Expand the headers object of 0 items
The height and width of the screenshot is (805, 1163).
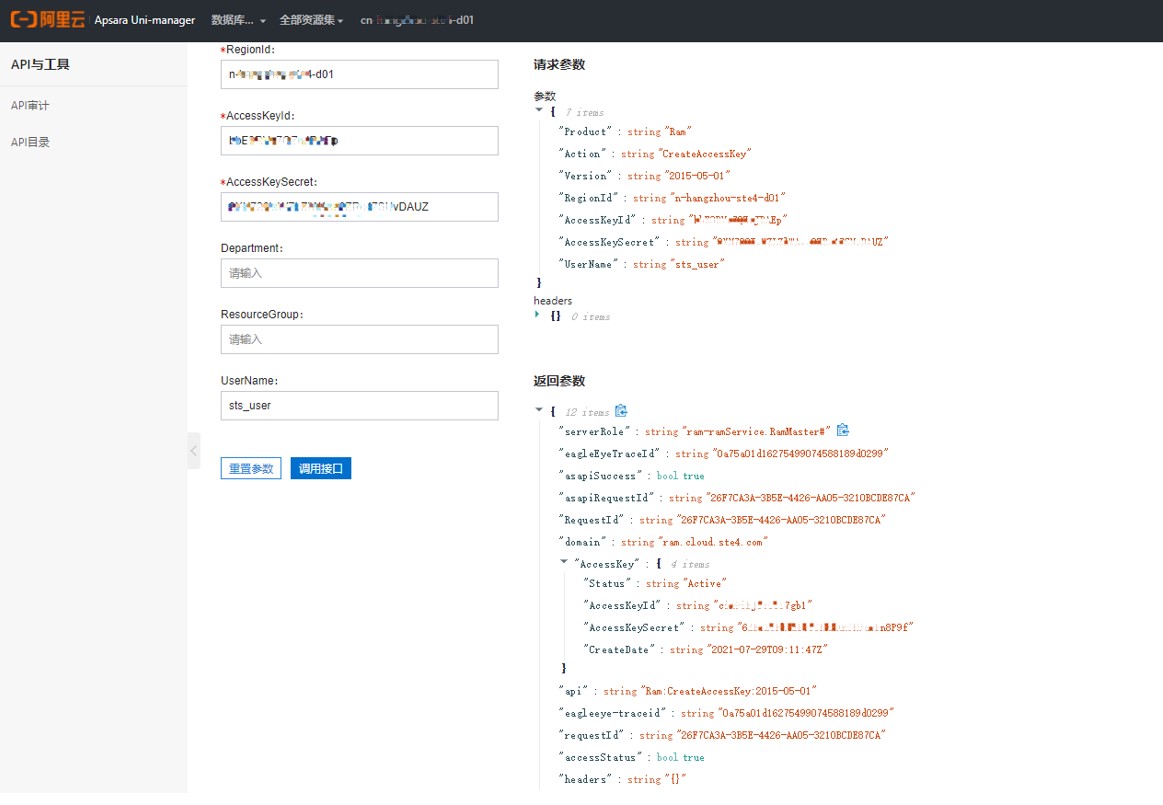pos(537,315)
